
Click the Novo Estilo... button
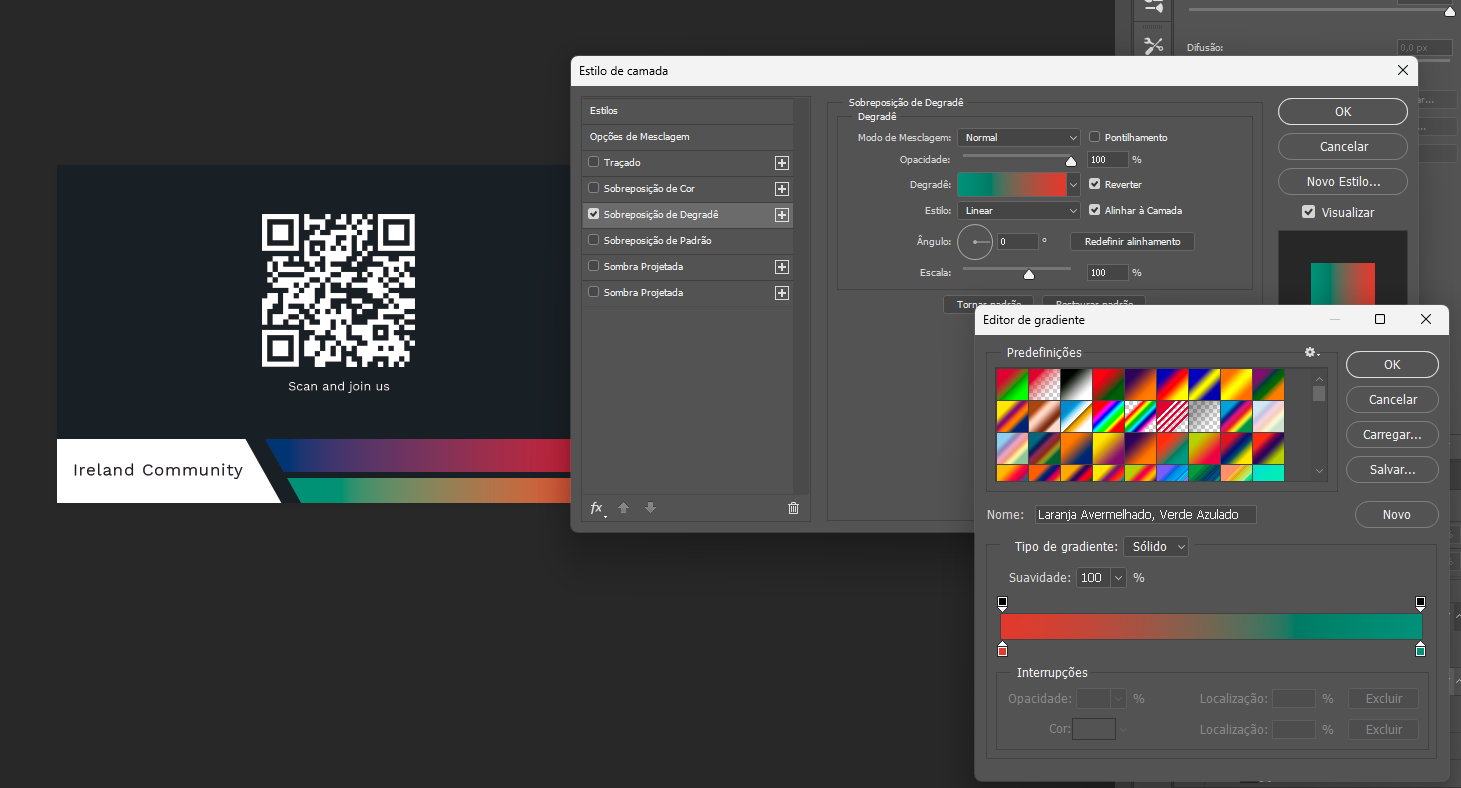[1342, 182]
